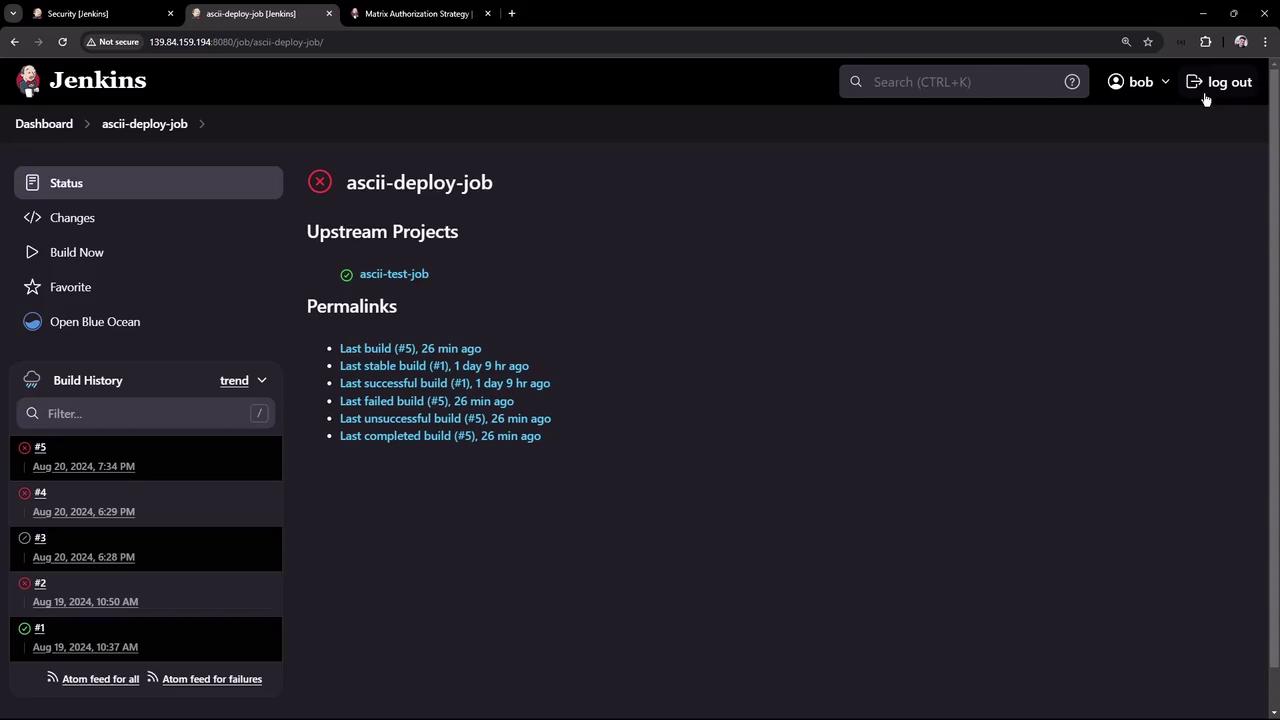This screenshot has width=1280, height=720.
Task: Click the search magnifier icon in Jenkins header
Action: pos(856,82)
